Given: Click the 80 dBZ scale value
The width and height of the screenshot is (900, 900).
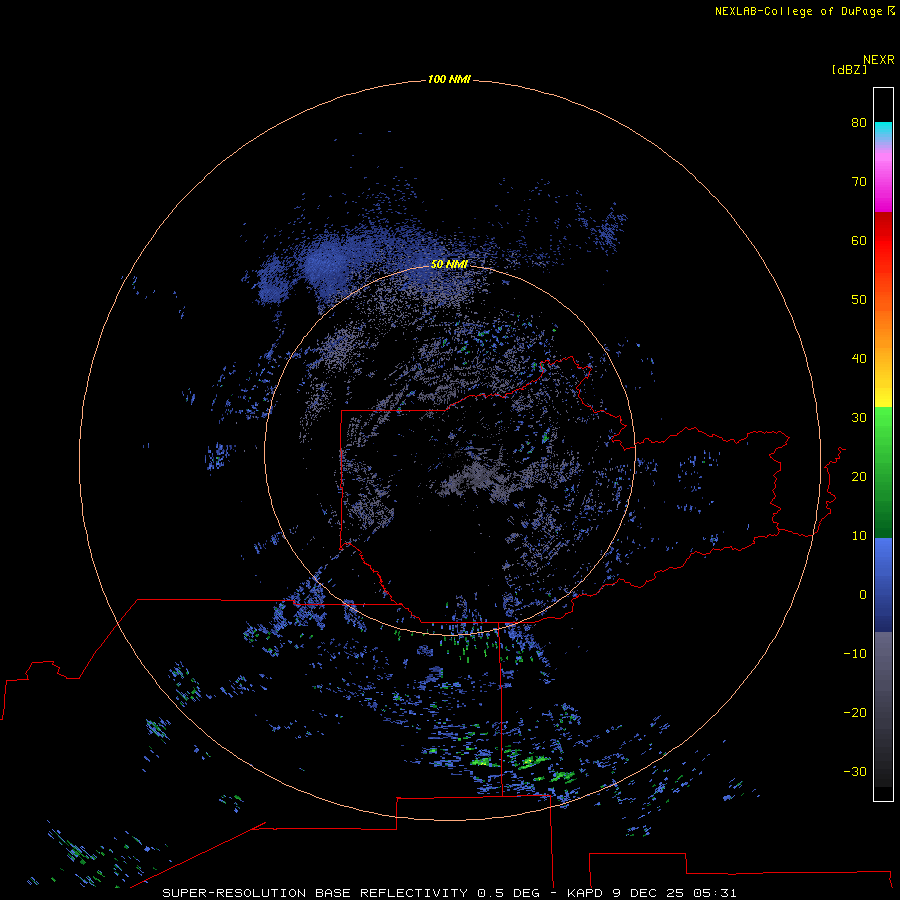Looking at the screenshot, I should point(859,122).
